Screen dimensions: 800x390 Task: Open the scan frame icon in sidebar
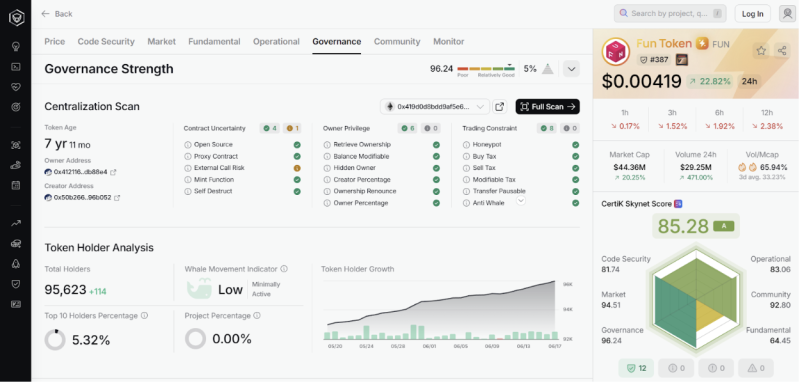coord(16,145)
